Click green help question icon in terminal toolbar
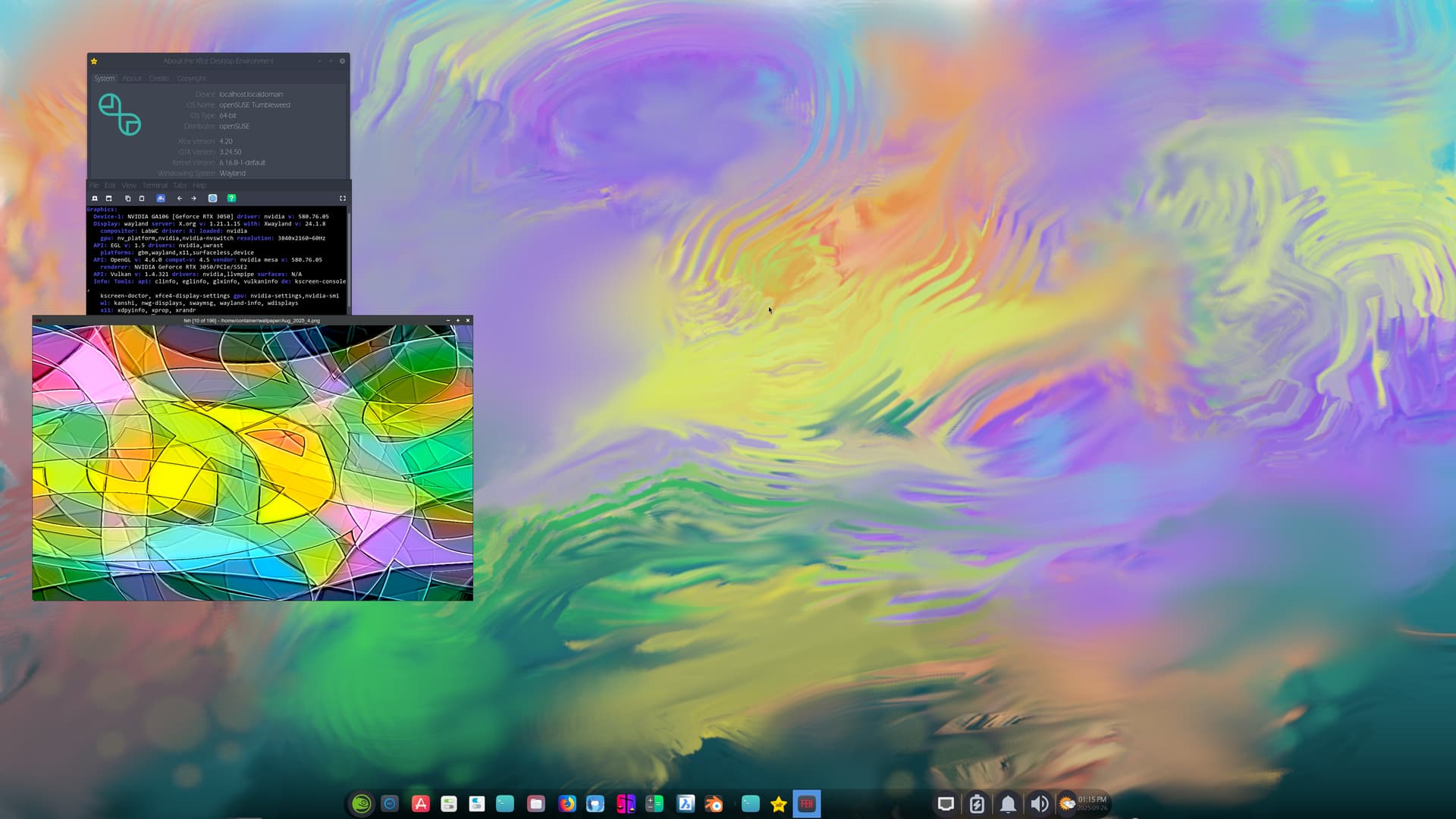The width and height of the screenshot is (1456, 819). pyautogui.click(x=232, y=199)
